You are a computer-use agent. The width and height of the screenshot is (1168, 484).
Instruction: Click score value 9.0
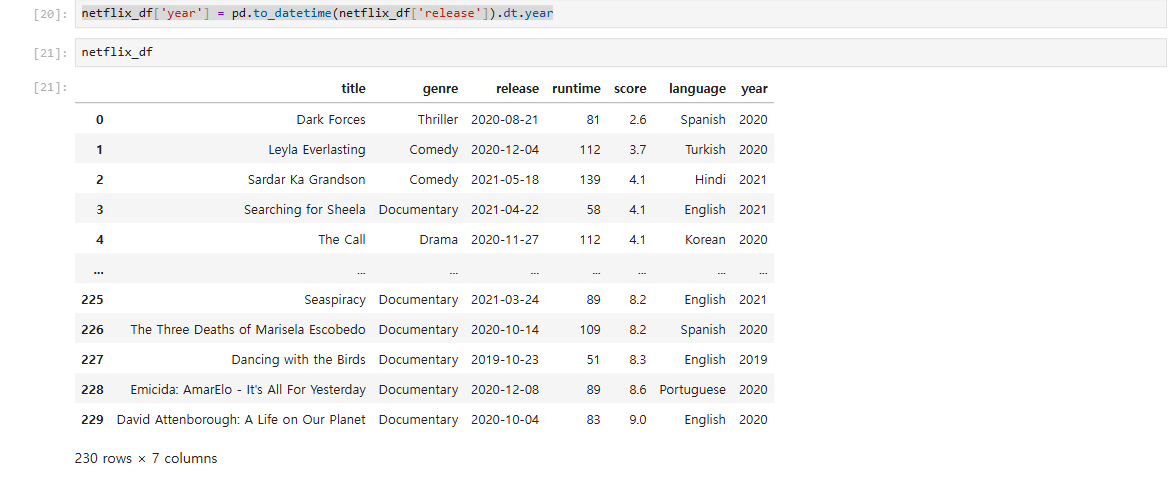(x=638, y=419)
